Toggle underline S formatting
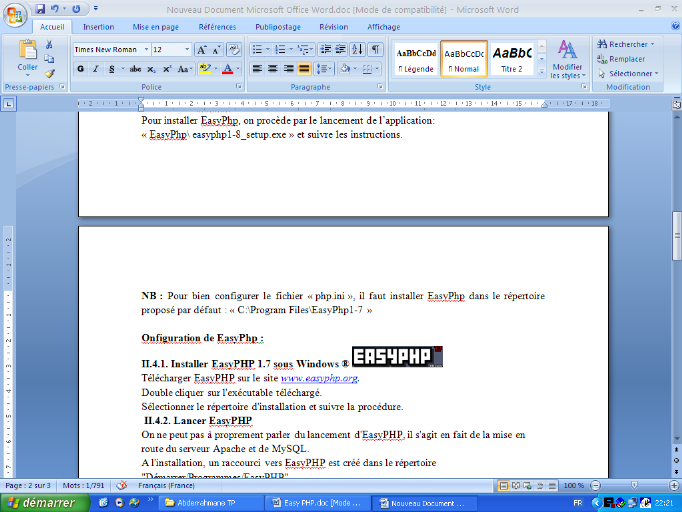Viewport: 682px width, 512px height. pyautogui.click(x=112, y=69)
